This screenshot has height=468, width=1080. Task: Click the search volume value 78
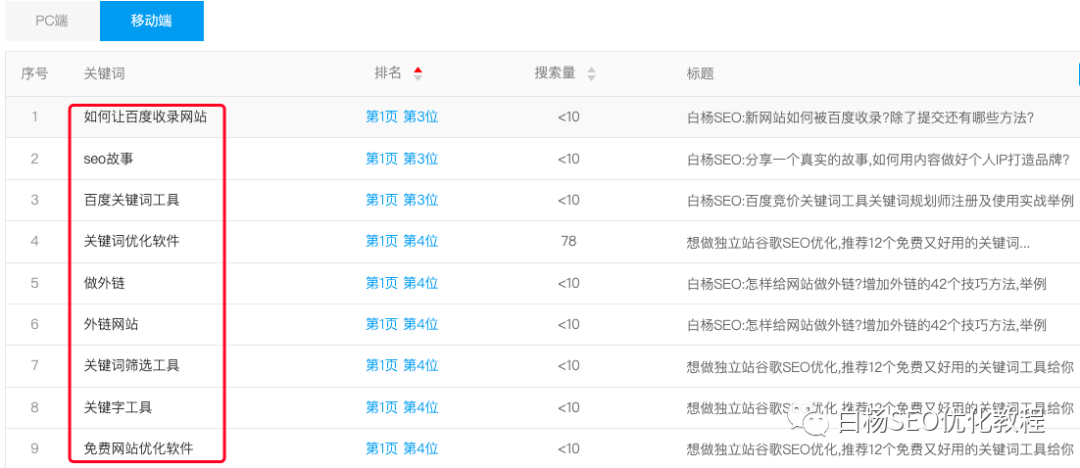568,242
